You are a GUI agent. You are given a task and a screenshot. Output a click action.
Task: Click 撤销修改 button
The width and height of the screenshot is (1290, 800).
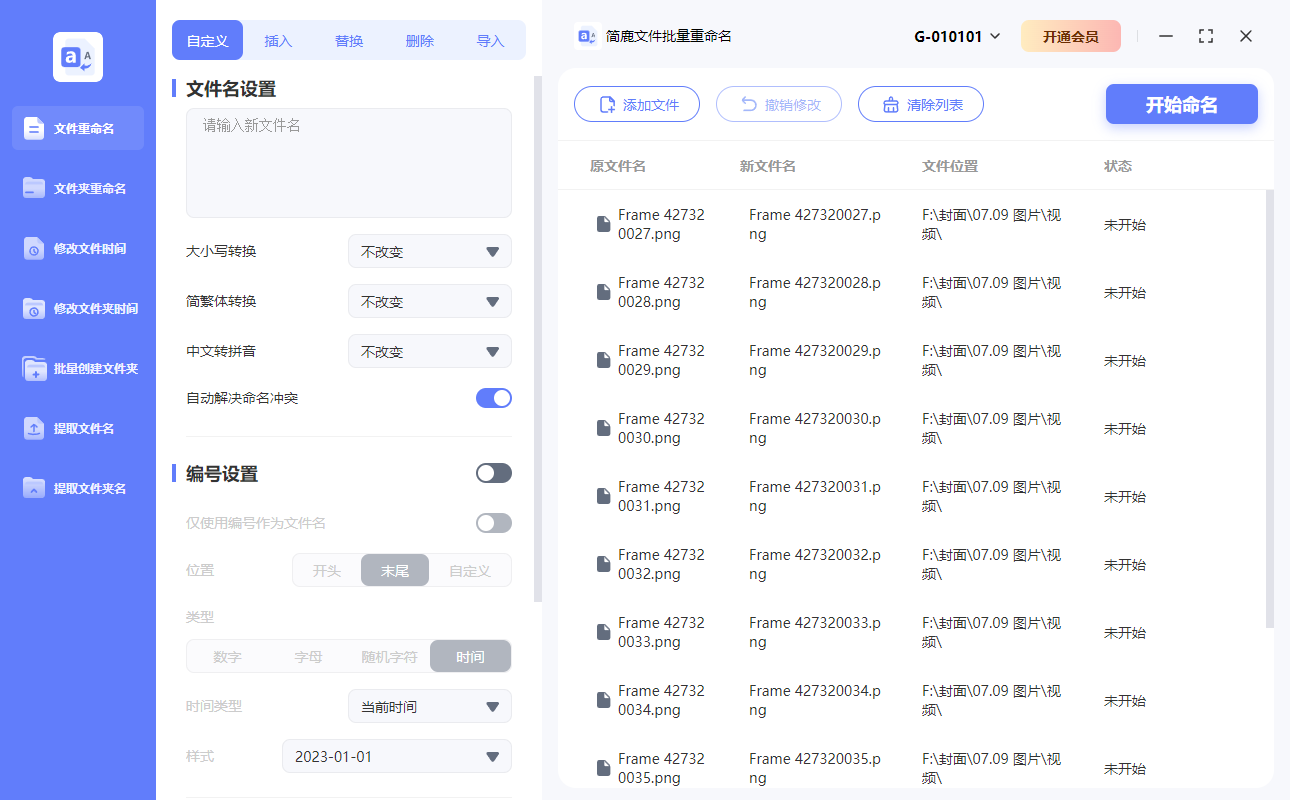tap(779, 104)
